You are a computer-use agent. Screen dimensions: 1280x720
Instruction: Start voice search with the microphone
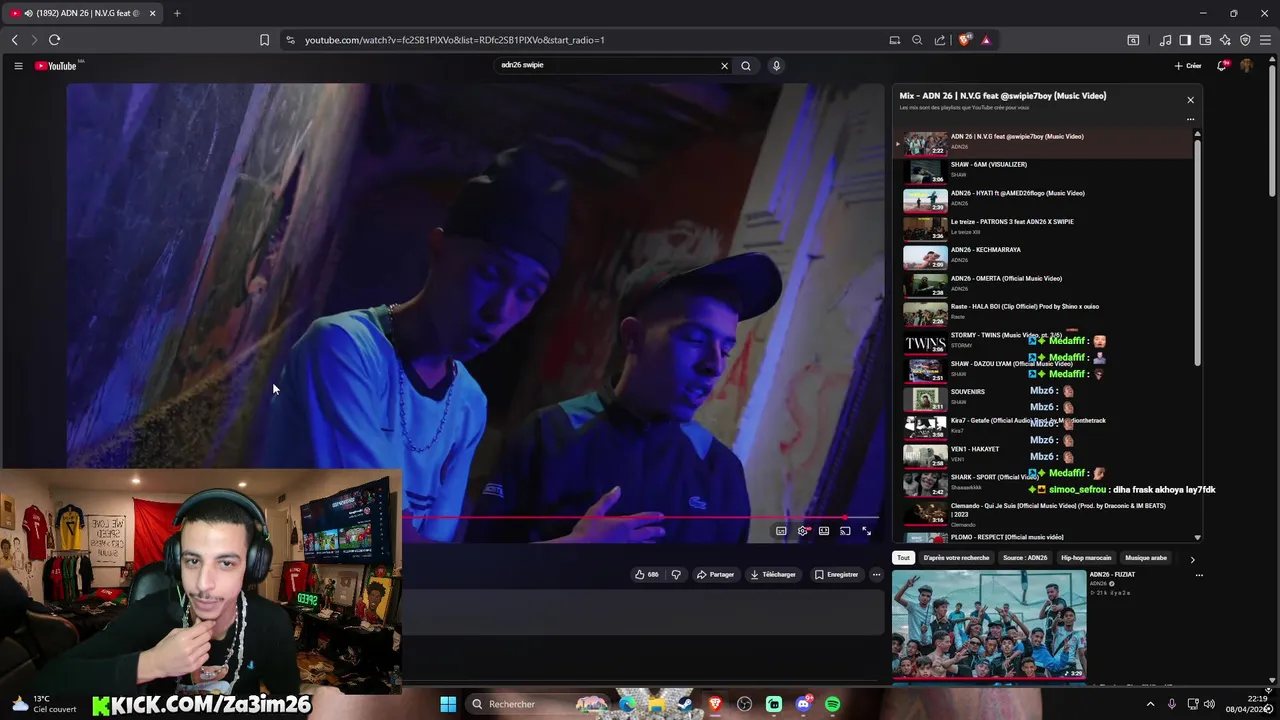pos(776,66)
